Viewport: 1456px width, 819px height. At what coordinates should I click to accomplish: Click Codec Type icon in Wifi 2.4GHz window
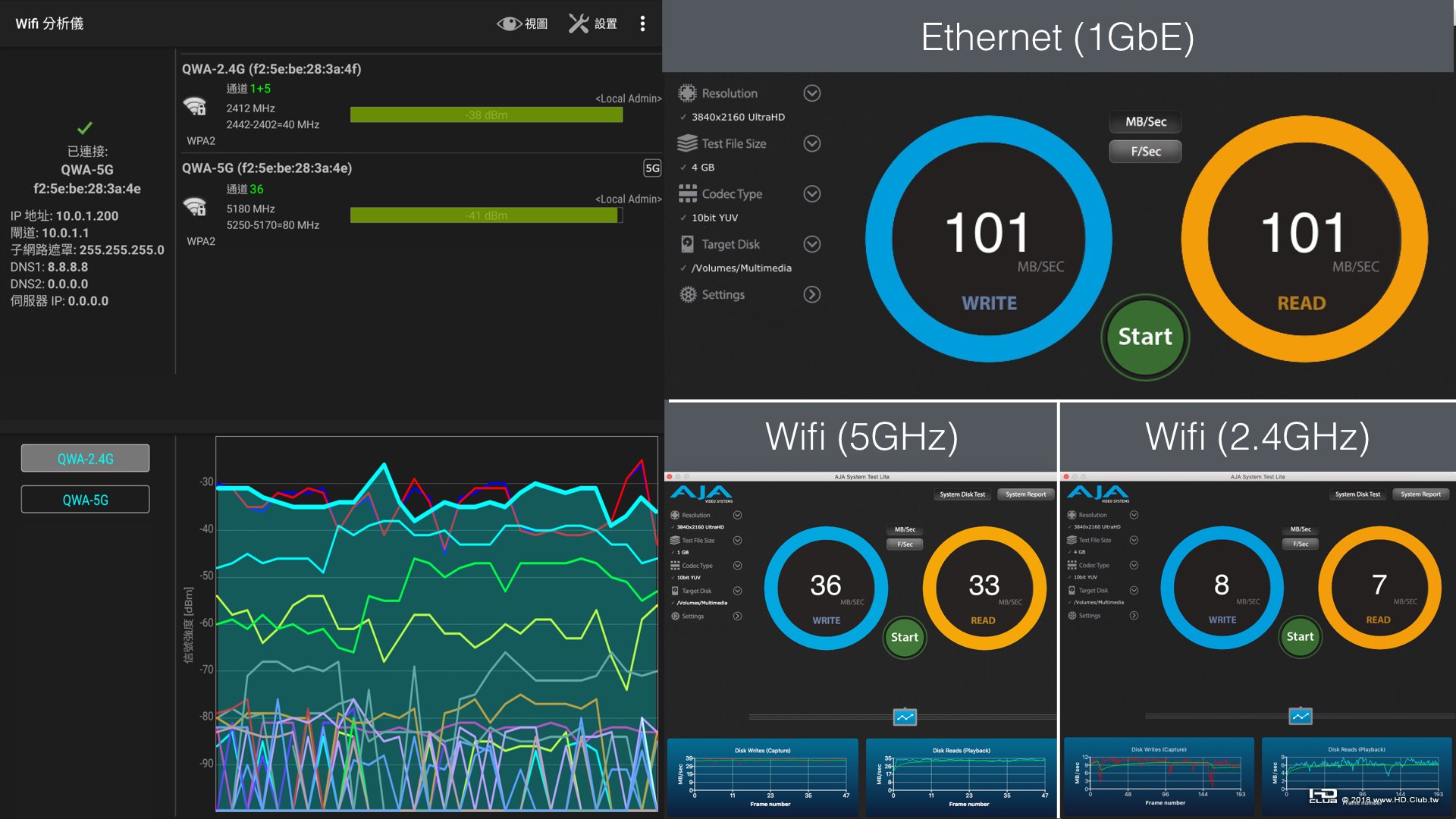(1072, 565)
